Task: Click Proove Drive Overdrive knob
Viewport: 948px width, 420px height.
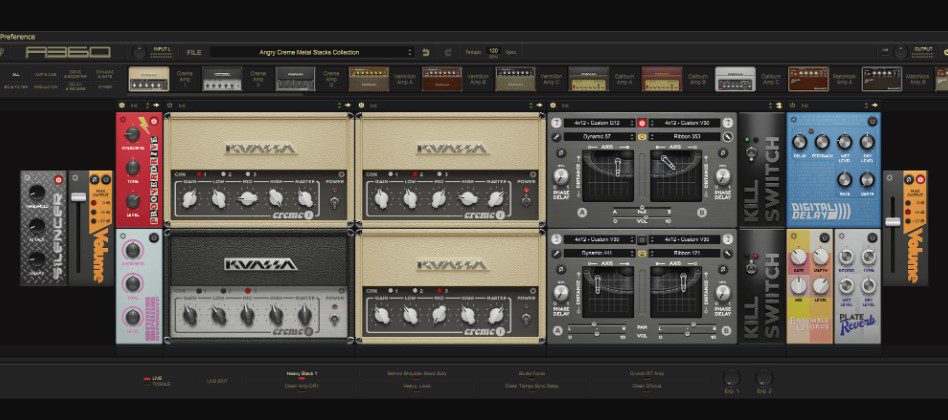Action: (x=132, y=134)
